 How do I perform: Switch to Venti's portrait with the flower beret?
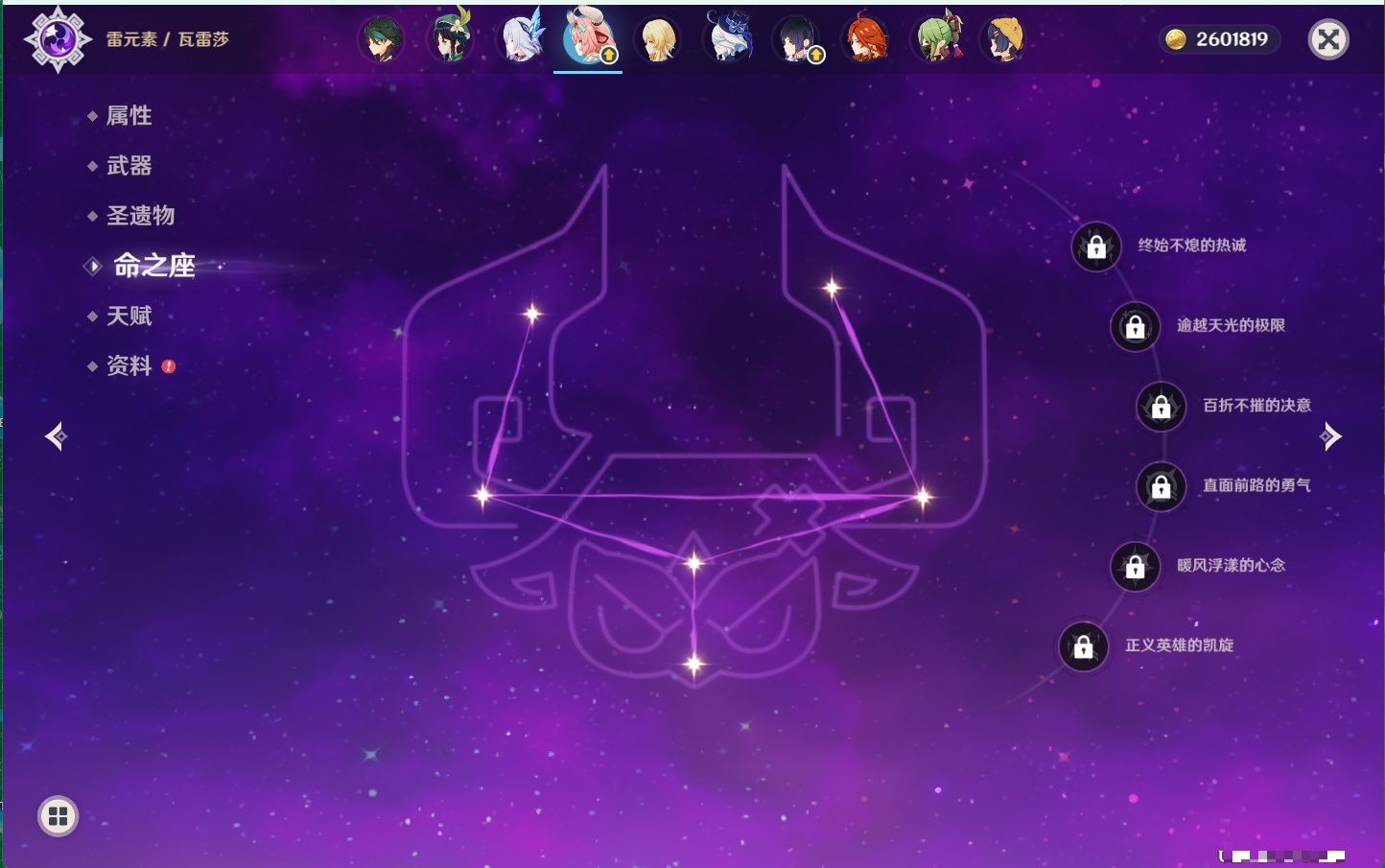coord(451,38)
